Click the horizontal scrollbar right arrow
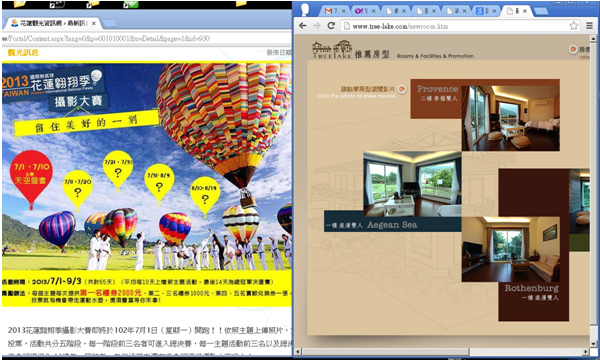600x360 pixels. click(x=586, y=351)
